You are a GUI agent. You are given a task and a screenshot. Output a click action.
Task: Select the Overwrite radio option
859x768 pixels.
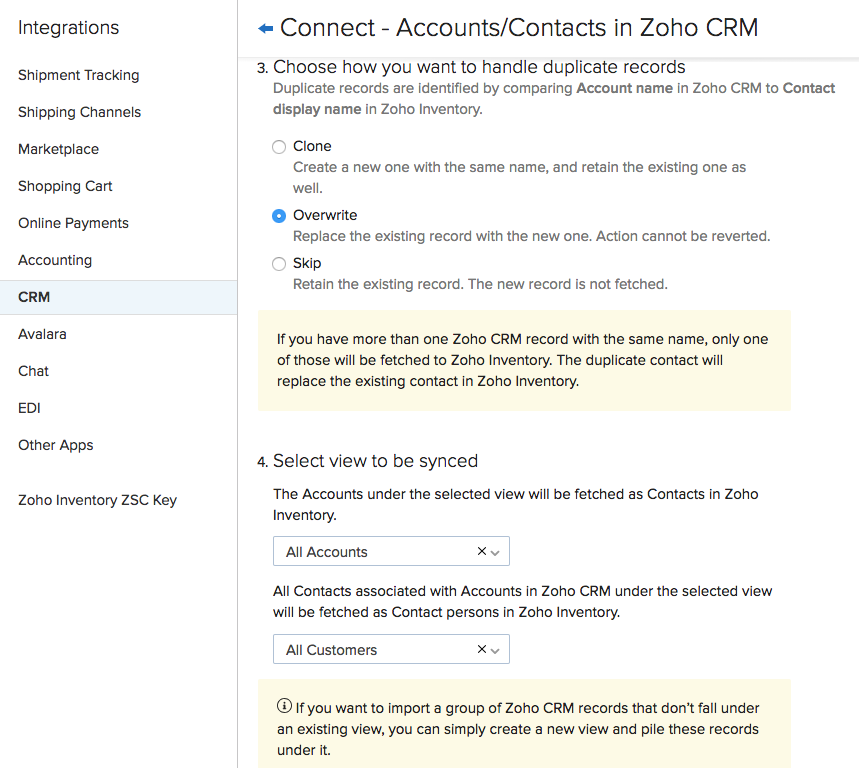click(x=279, y=216)
